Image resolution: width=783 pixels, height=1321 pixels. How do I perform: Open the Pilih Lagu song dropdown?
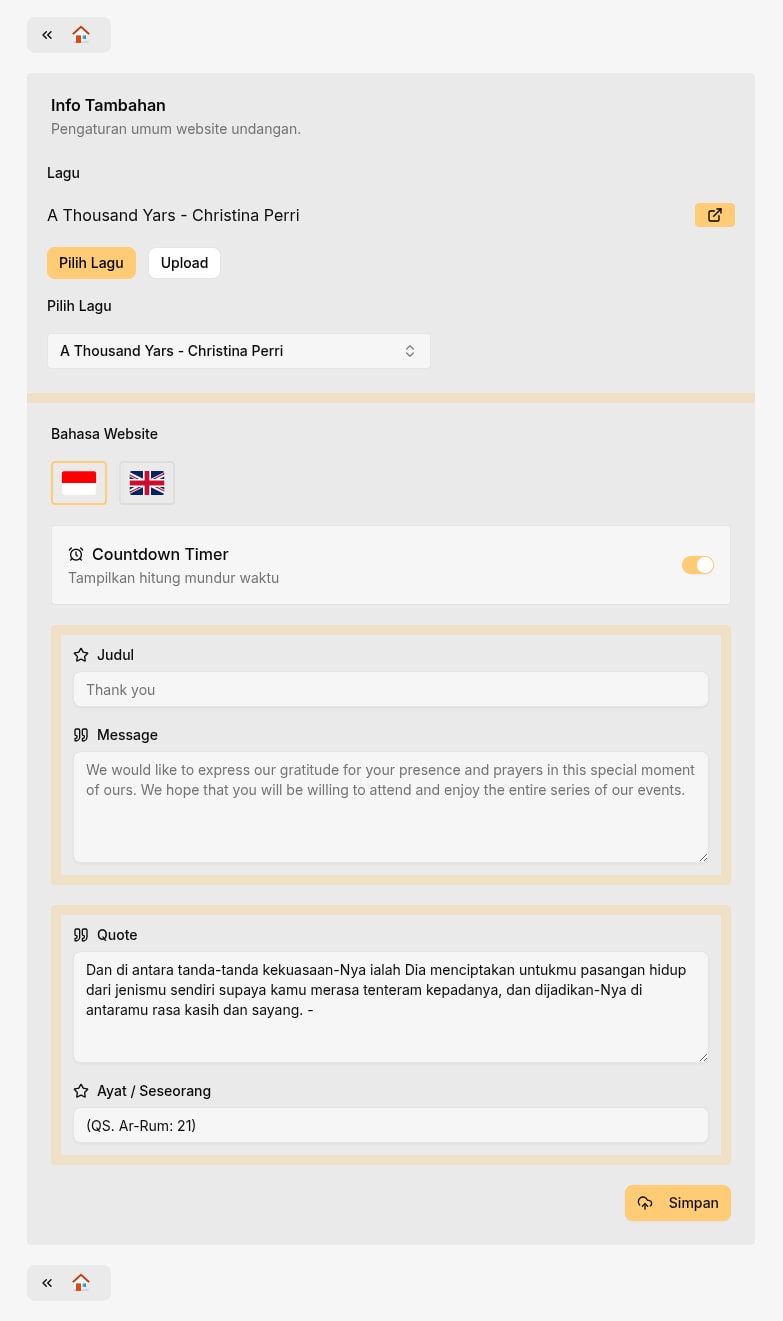click(239, 351)
